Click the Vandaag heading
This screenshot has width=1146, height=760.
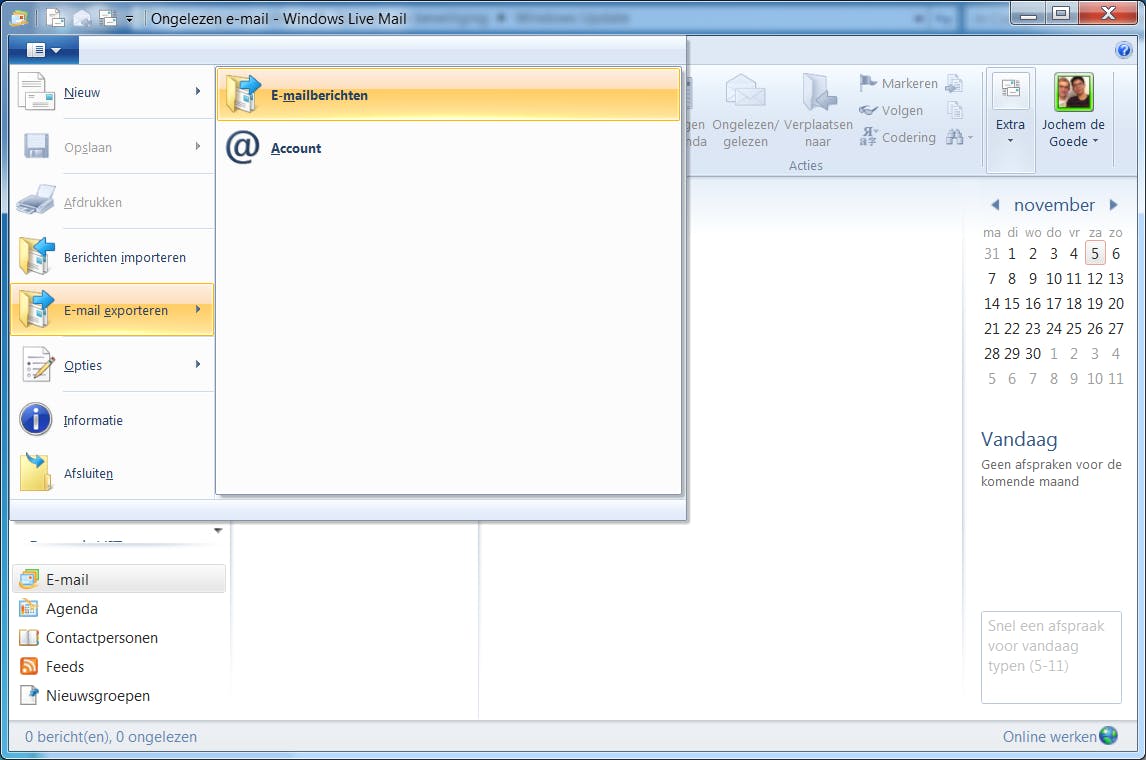[x=1019, y=439]
